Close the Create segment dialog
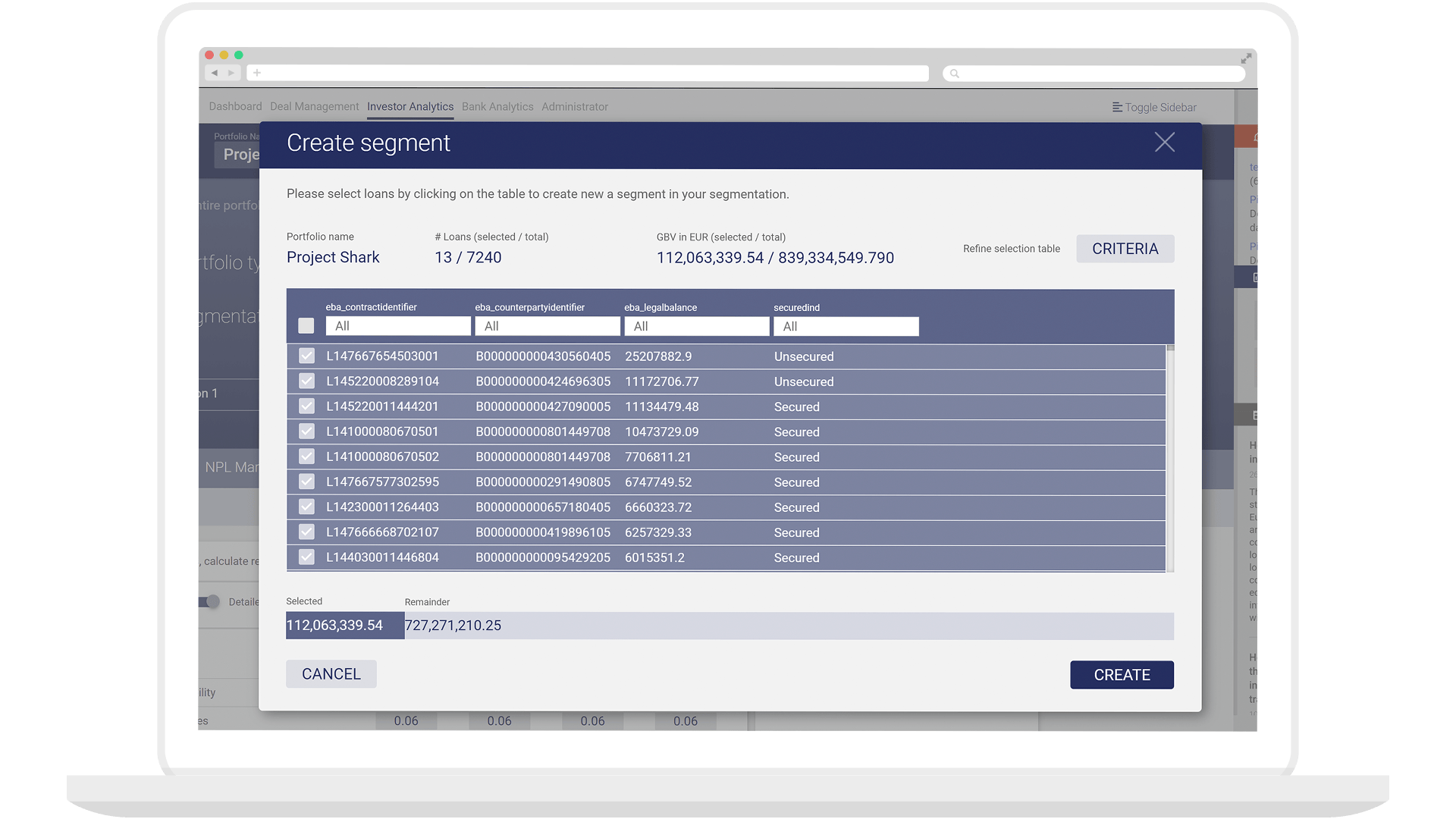 point(1164,143)
